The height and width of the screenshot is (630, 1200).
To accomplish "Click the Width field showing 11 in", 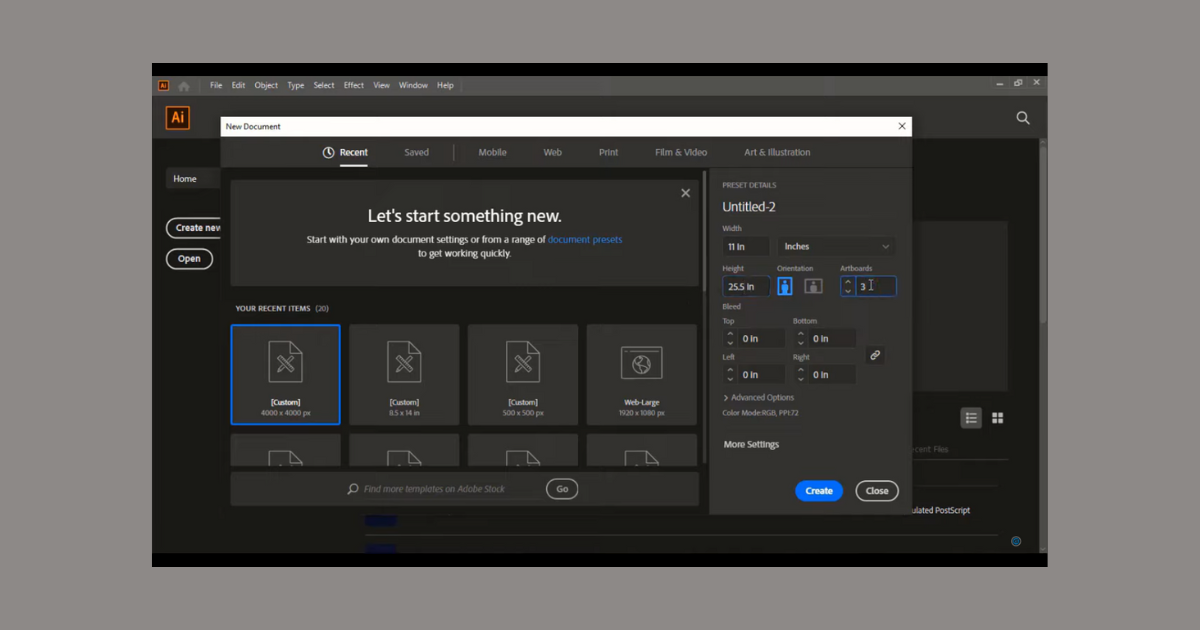I will coord(746,246).
